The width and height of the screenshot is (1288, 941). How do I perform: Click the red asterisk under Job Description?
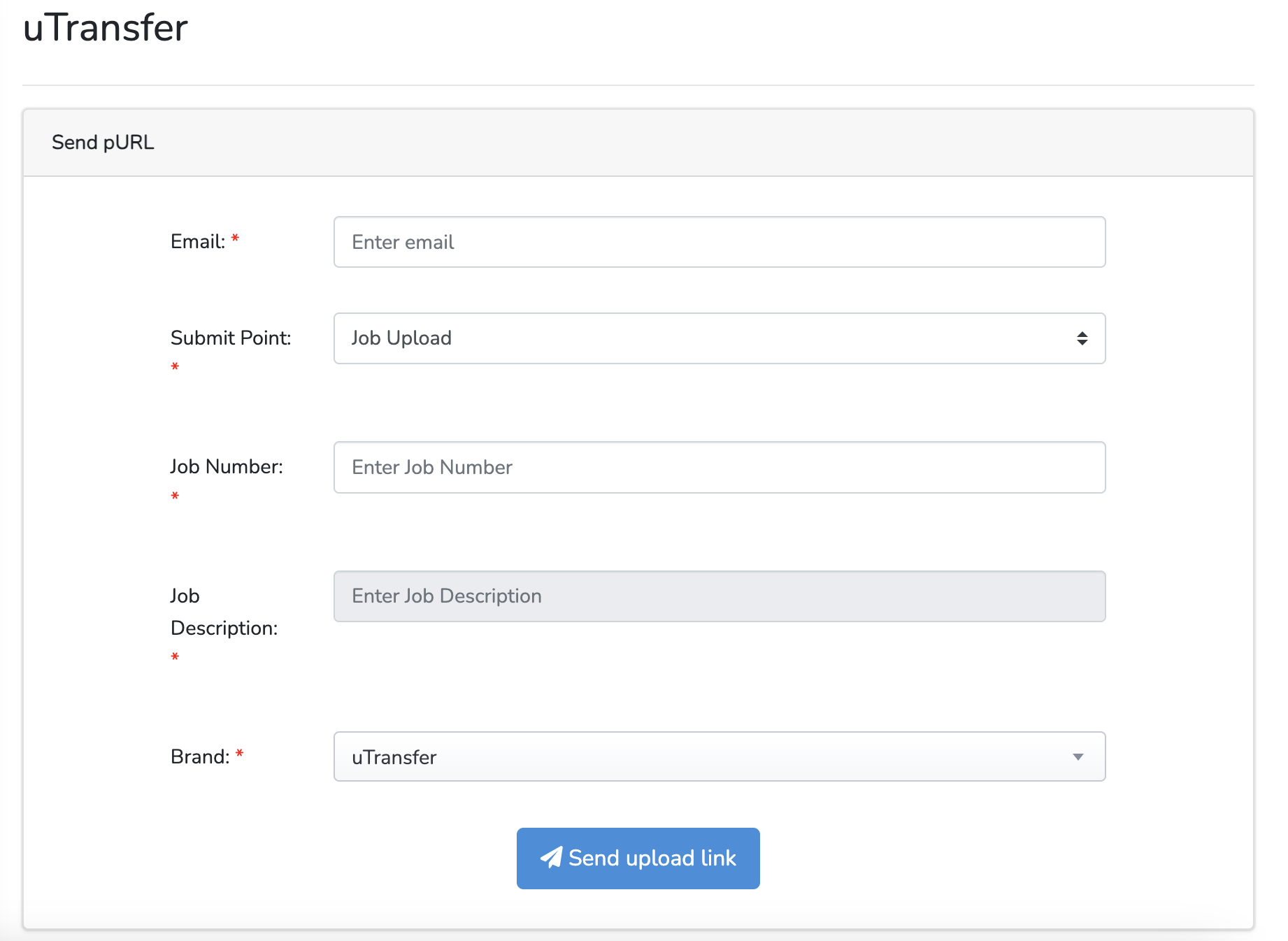(x=175, y=657)
